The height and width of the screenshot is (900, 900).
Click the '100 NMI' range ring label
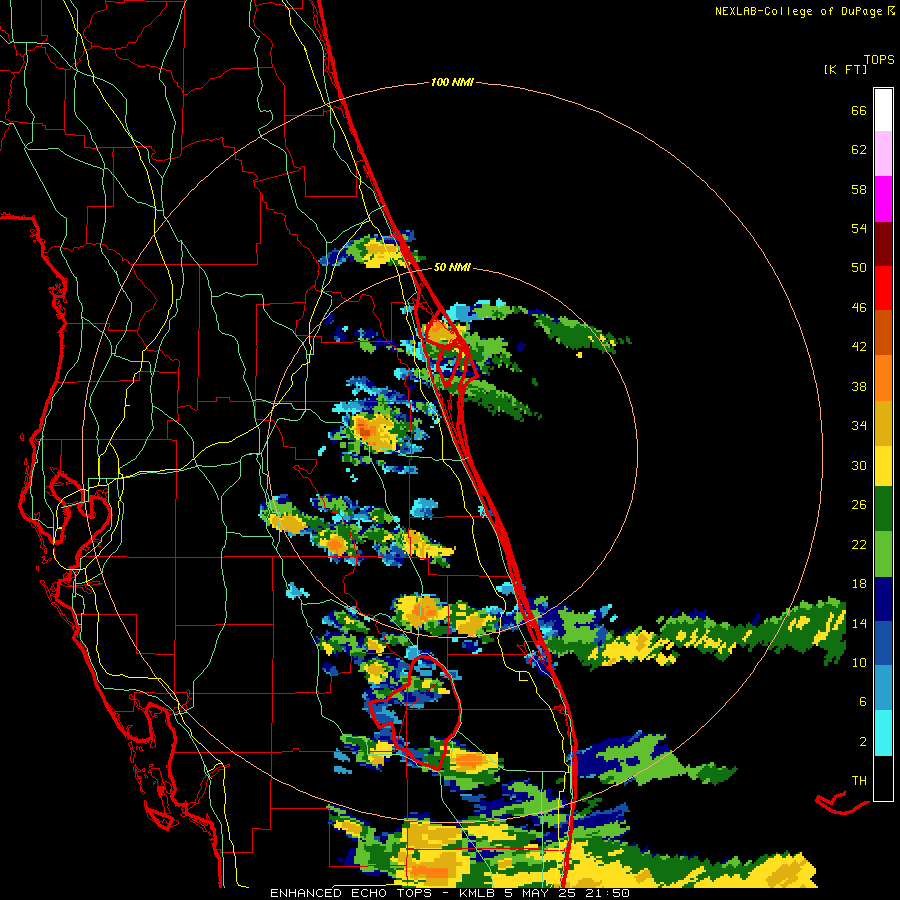click(x=452, y=83)
